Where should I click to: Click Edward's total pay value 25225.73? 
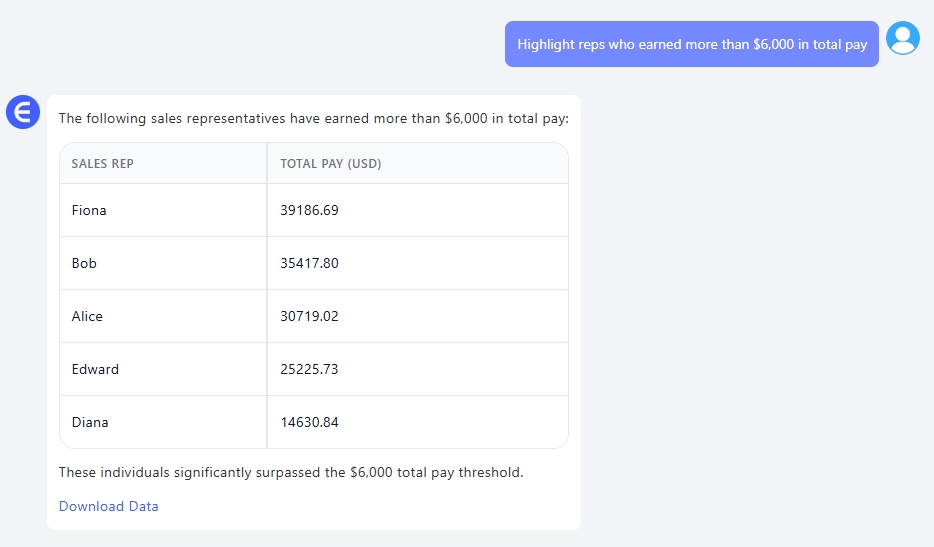(x=309, y=369)
